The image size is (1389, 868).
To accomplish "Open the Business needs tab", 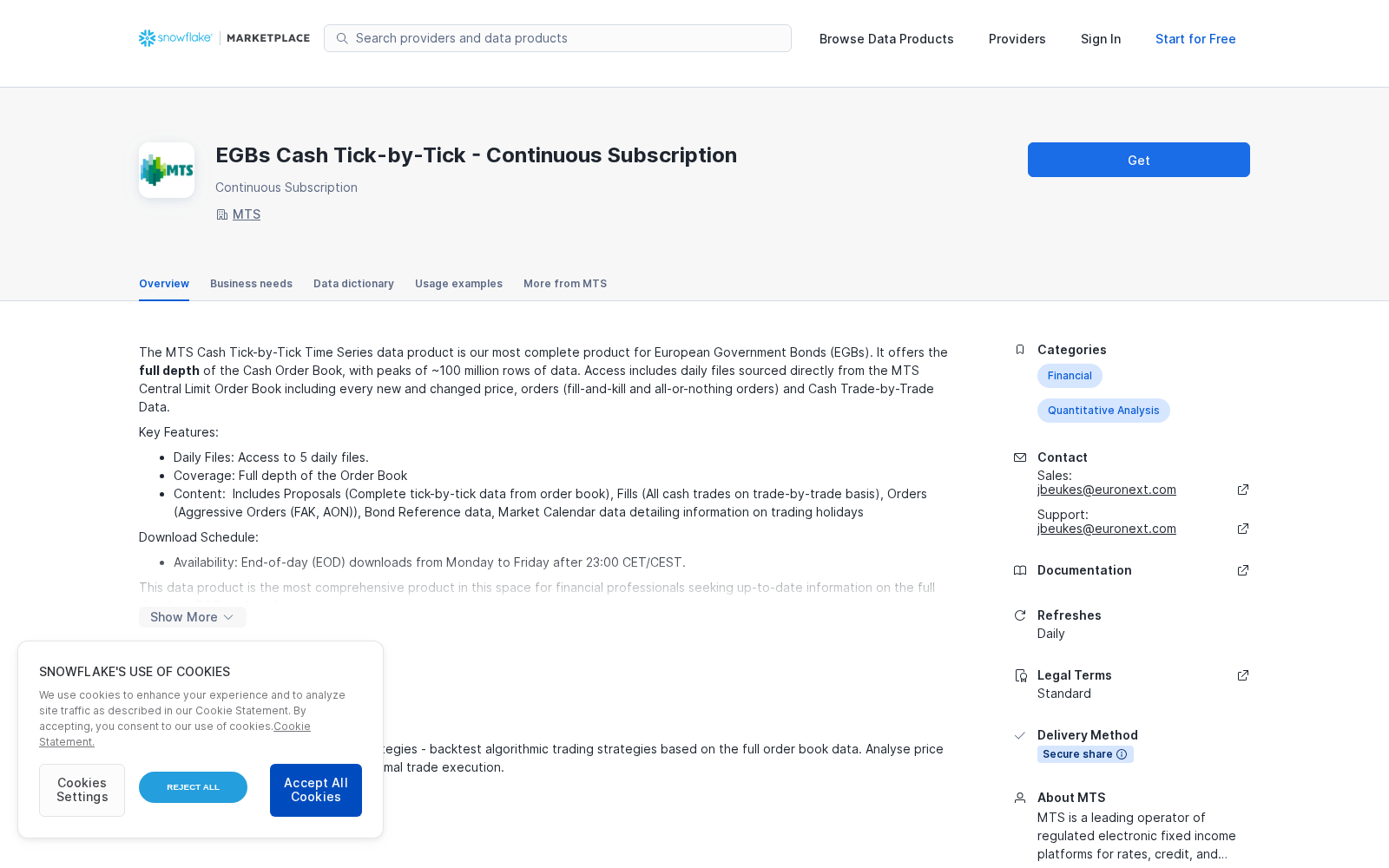I will [x=251, y=284].
